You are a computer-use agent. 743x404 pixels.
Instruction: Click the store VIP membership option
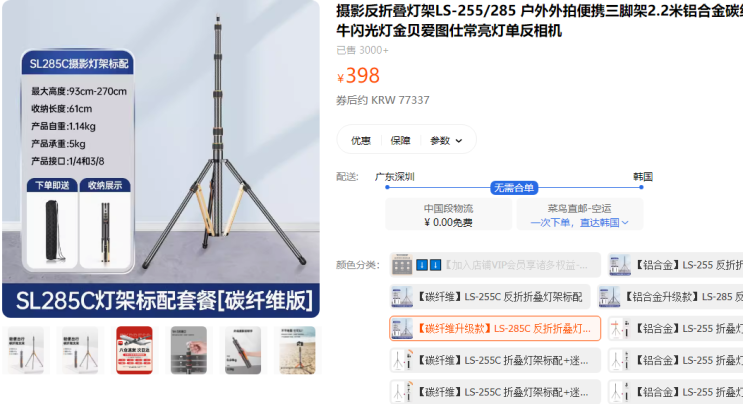click(x=495, y=265)
